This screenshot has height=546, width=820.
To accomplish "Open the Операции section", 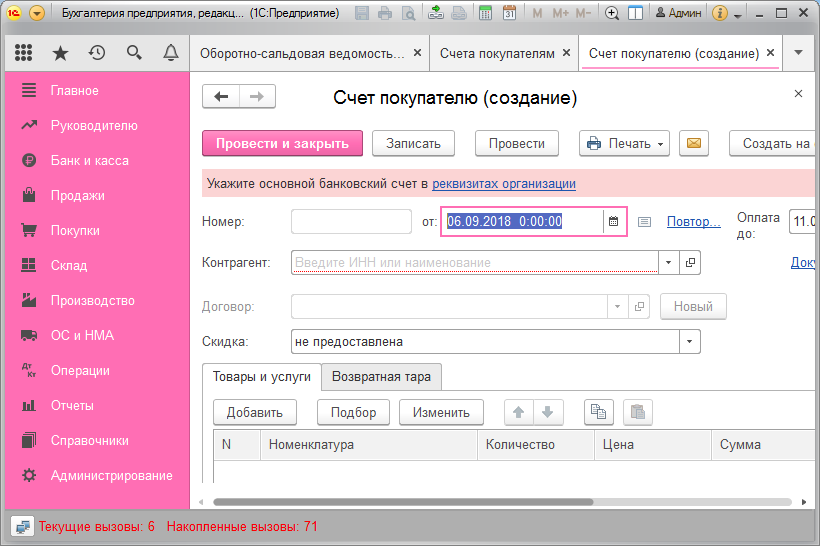I will tap(97, 370).
